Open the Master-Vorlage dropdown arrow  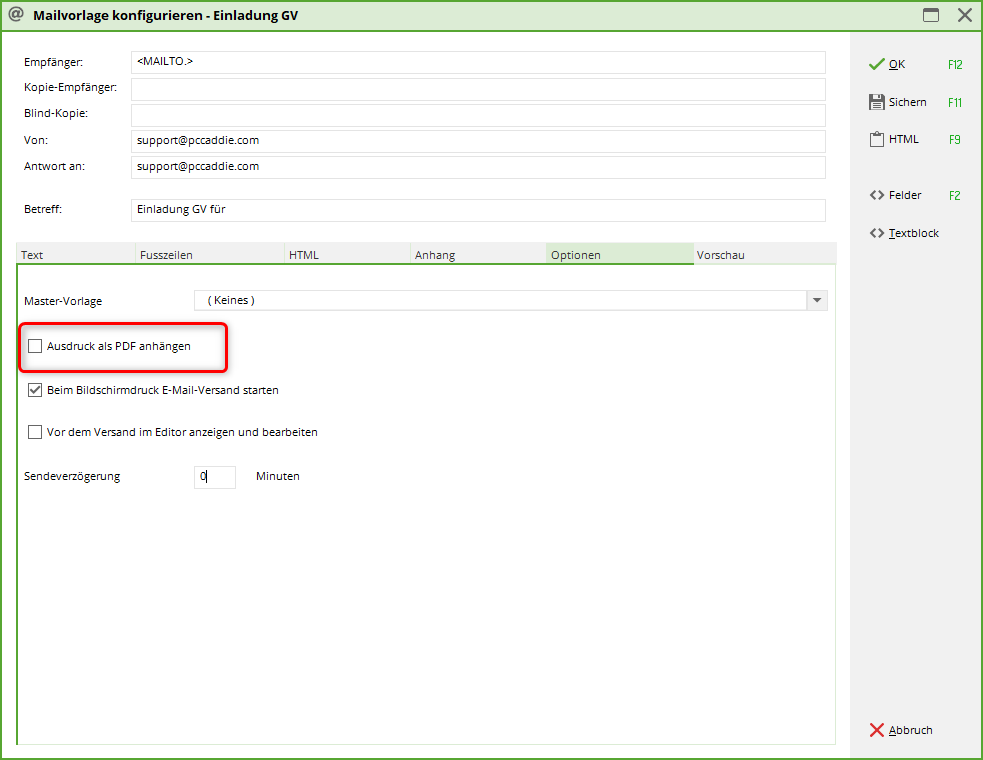817,301
